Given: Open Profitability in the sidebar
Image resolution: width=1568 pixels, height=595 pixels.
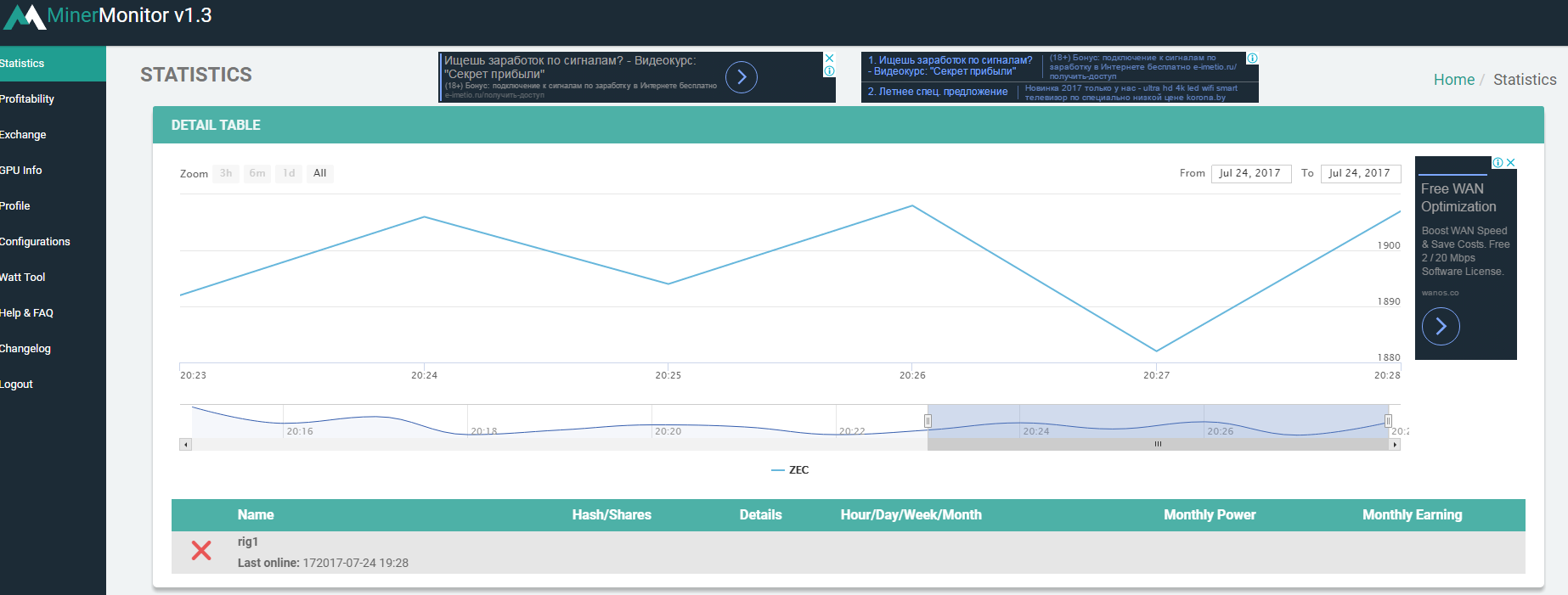Looking at the screenshot, I should point(53,99).
